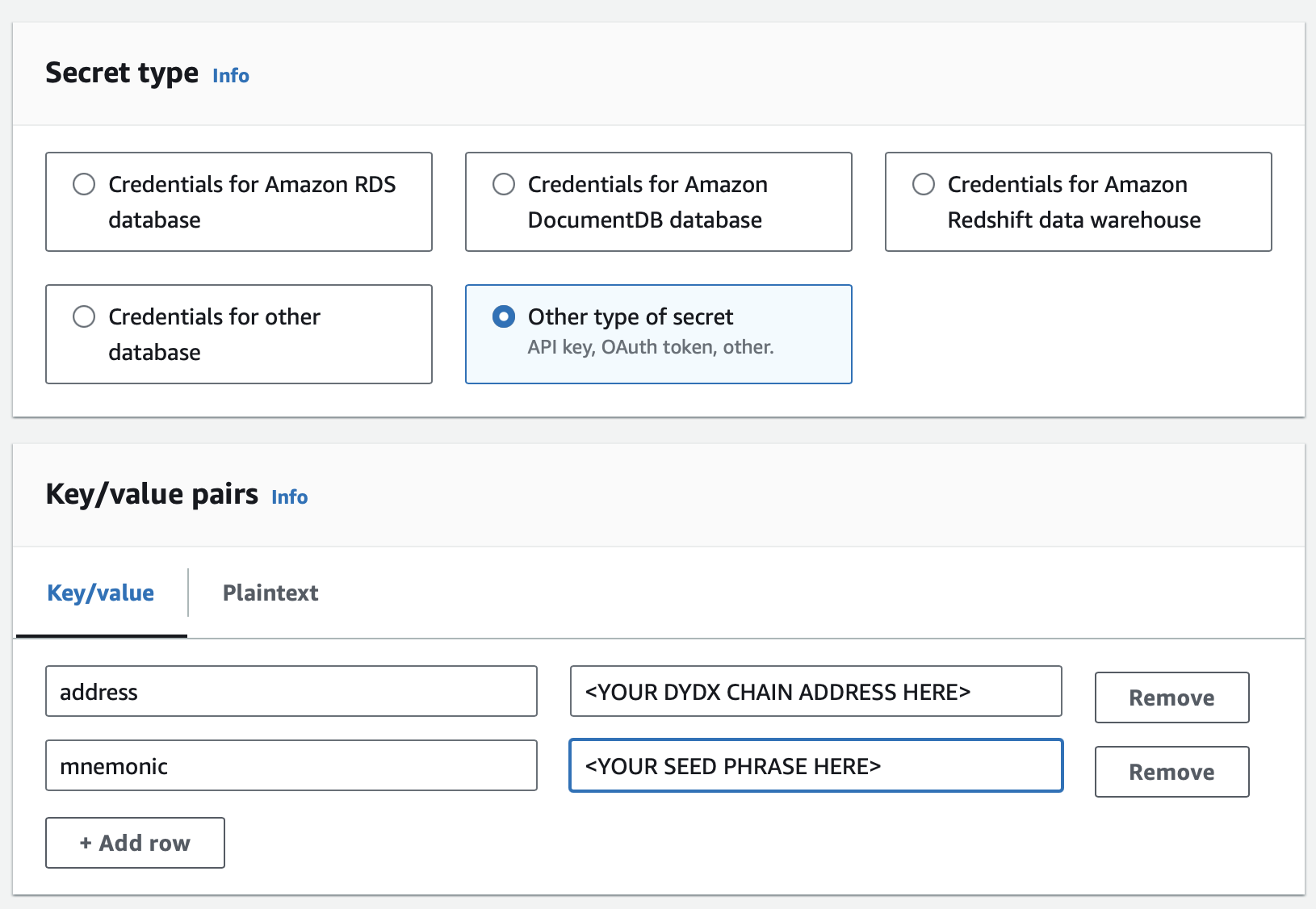1316x909 pixels.
Task: Click the Key/value pairs section heading
Action: pos(152,494)
